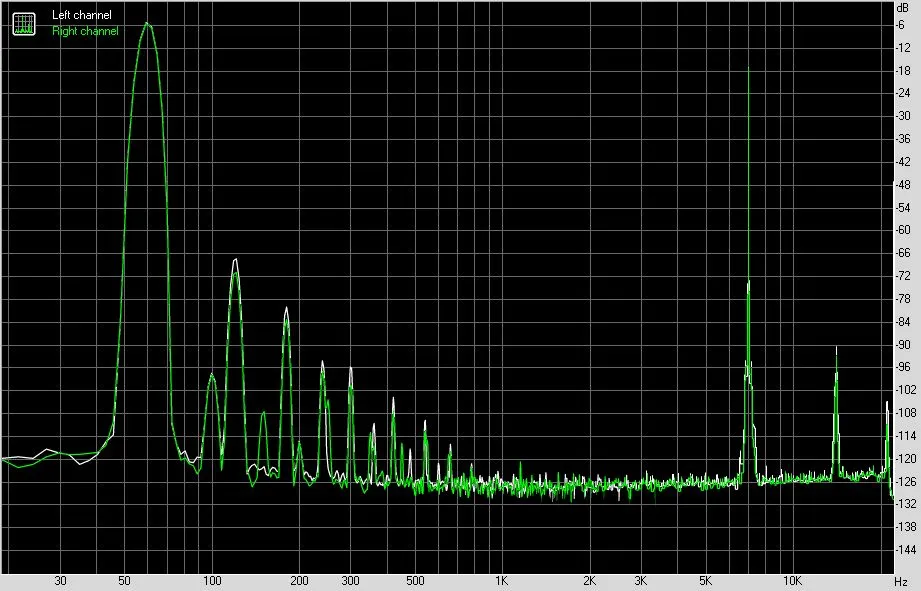The height and width of the screenshot is (591, 921).
Task: Click the 100 Hz frequency axis label
Action: click(212, 581)
